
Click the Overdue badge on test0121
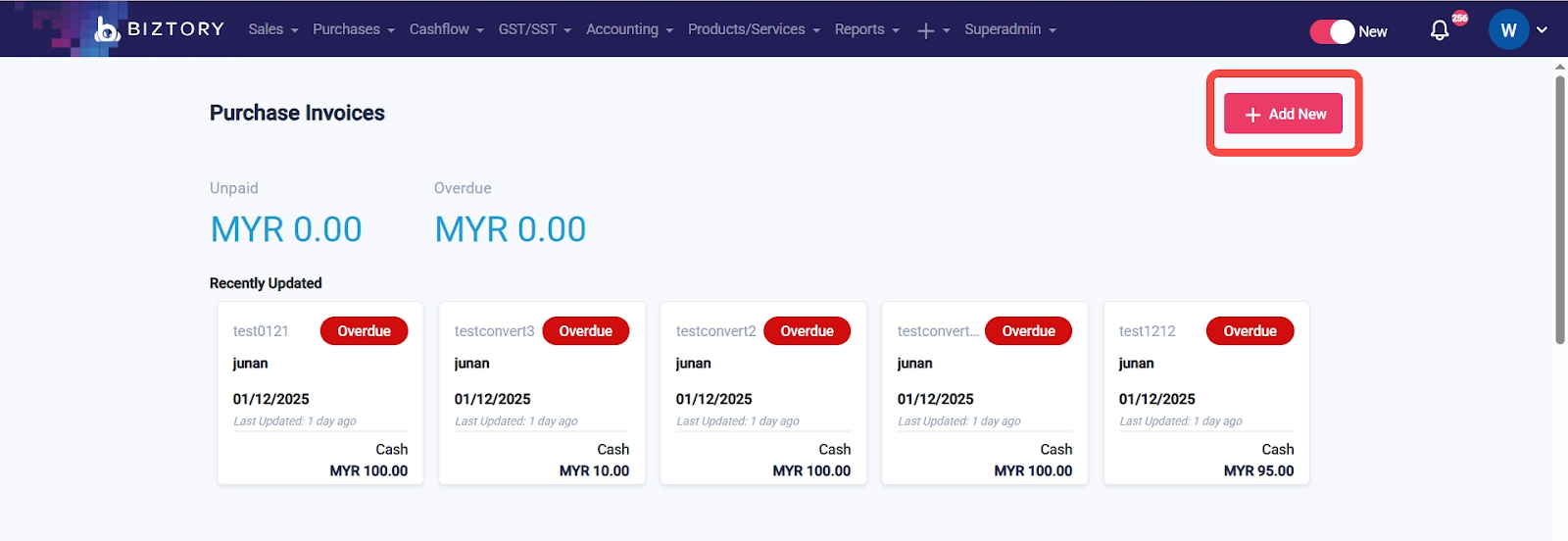tap(365, 331)
